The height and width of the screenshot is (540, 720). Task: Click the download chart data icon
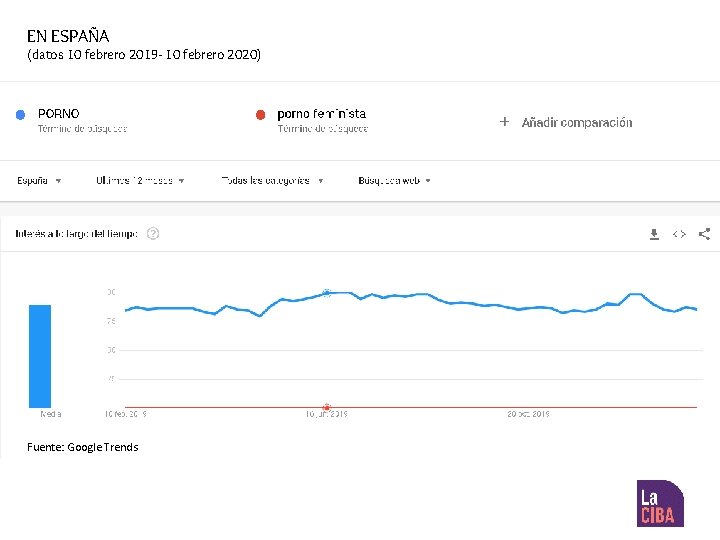point(654,234)
